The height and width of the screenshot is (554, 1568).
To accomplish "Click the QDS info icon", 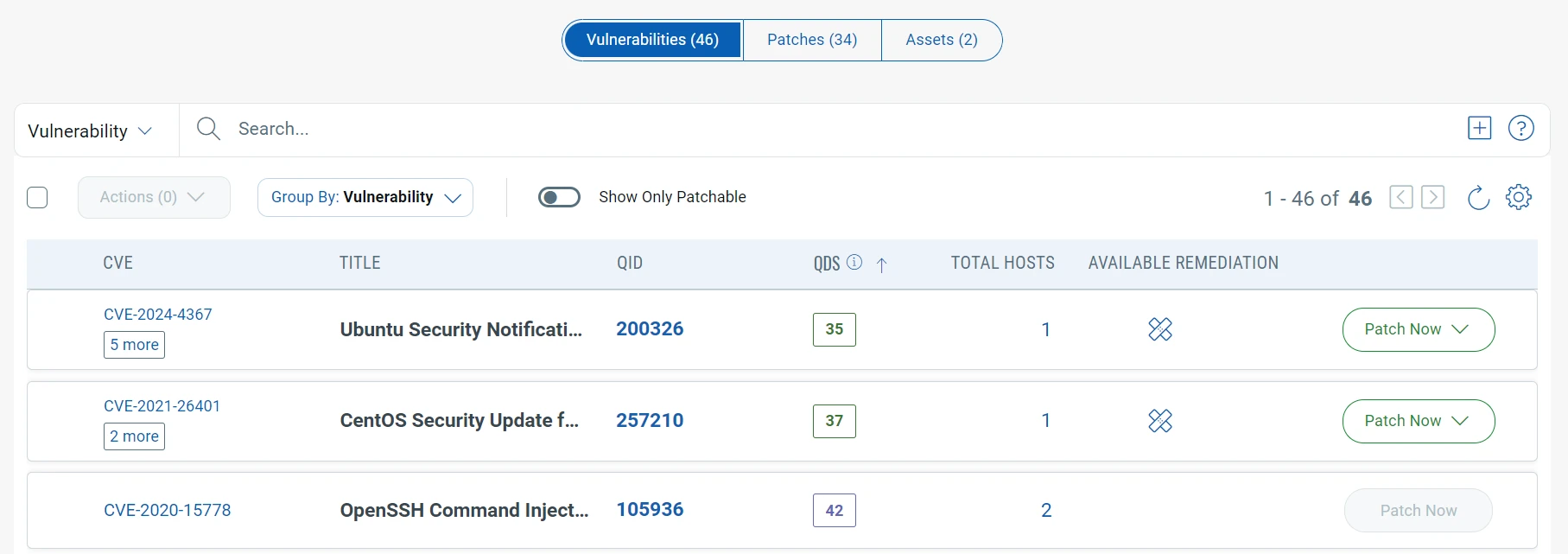I will 854,262.
